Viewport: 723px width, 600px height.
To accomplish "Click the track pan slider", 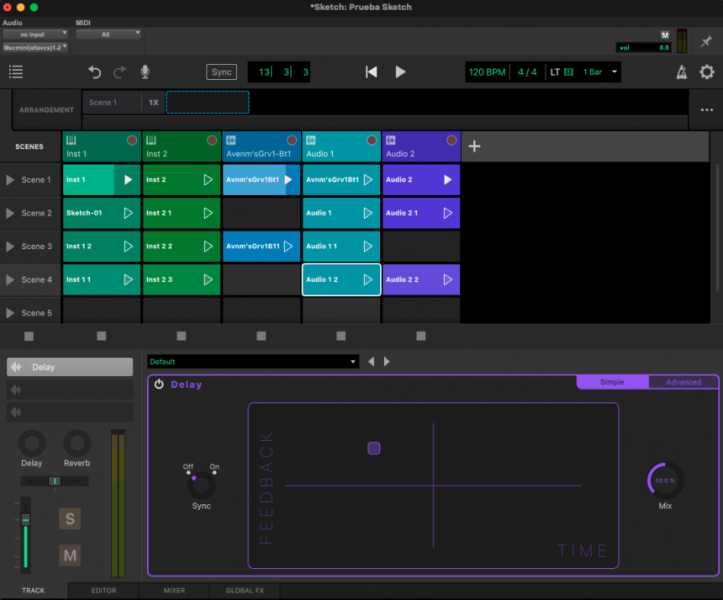I will coord(54,481).
